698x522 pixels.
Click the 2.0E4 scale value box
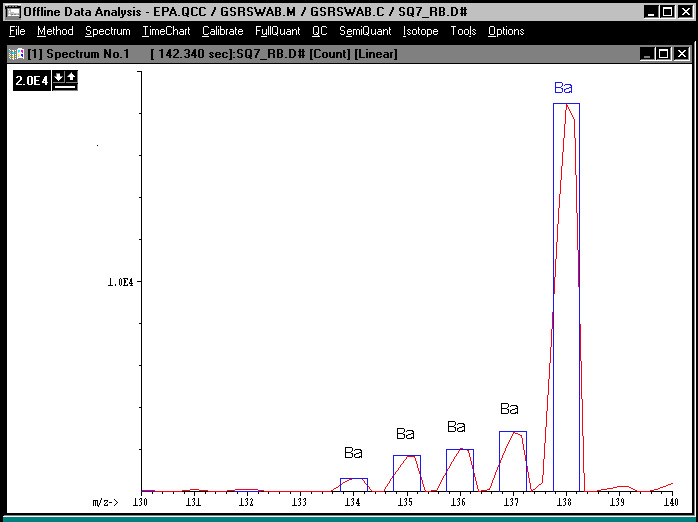pyautogui.click(x=32, y=80)
